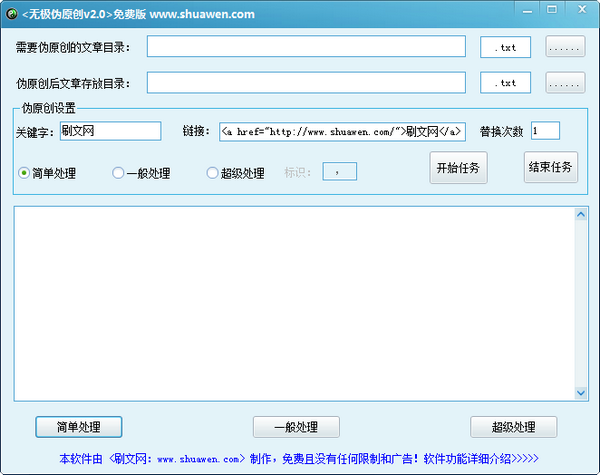Screen dimensions: 600x475
Task: Stop the task with 结束任务 button
Action: click(x=551, y=167)
